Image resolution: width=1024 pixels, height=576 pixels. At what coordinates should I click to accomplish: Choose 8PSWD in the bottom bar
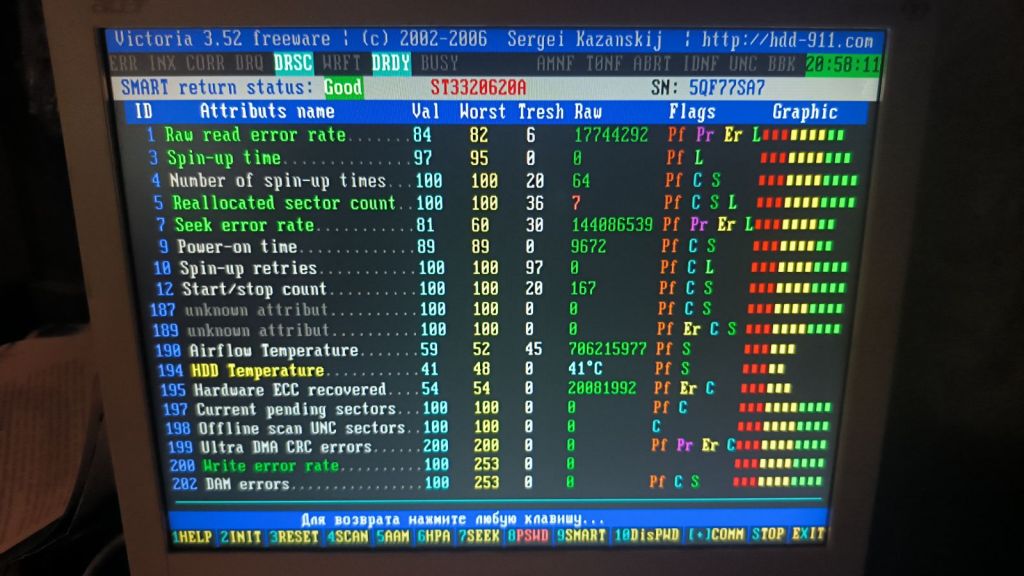tap(528, 536)
